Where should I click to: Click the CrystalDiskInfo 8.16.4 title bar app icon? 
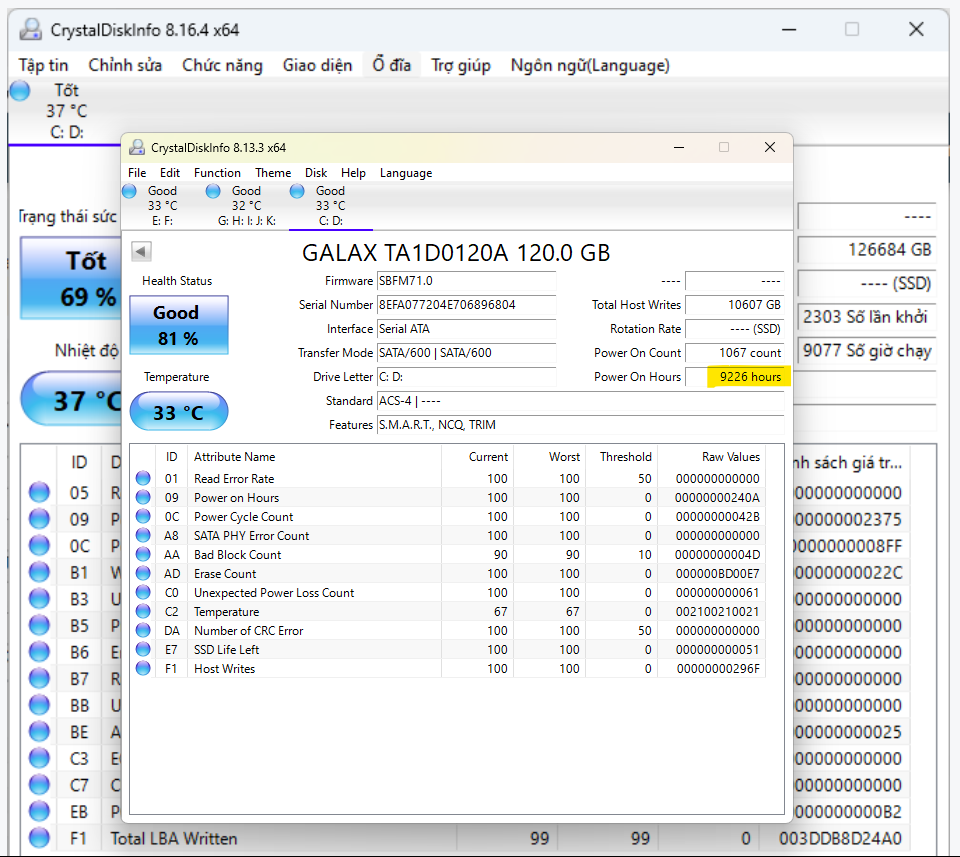point(31,29)
